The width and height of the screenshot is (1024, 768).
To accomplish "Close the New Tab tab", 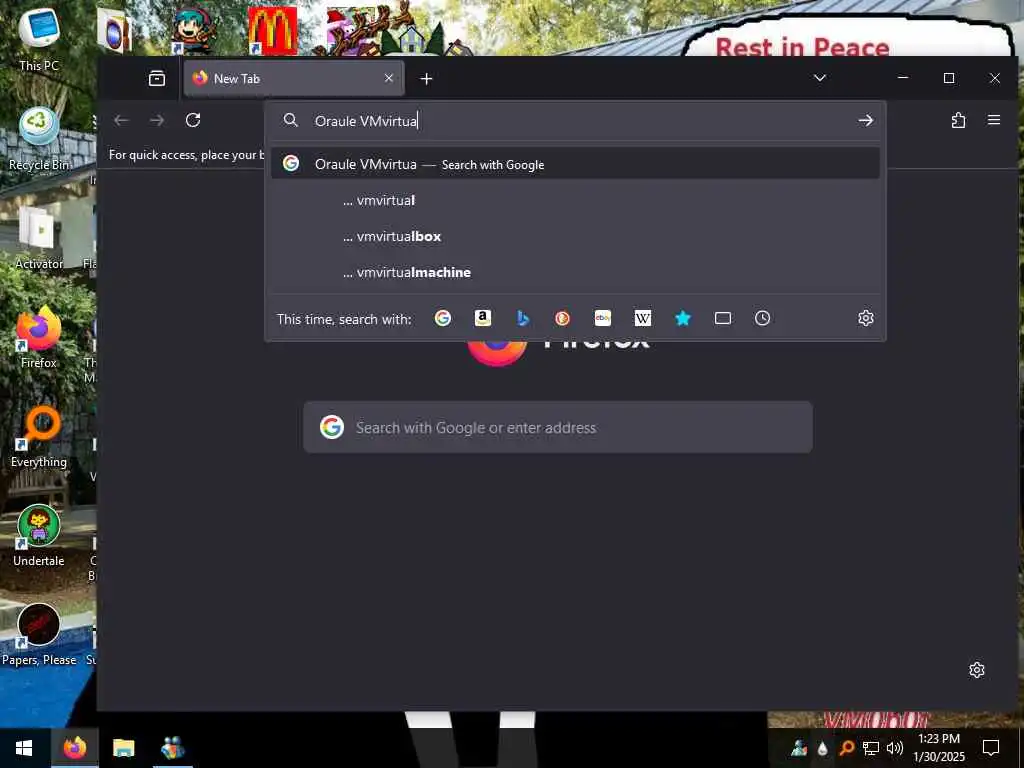I will tap(389, 78).
